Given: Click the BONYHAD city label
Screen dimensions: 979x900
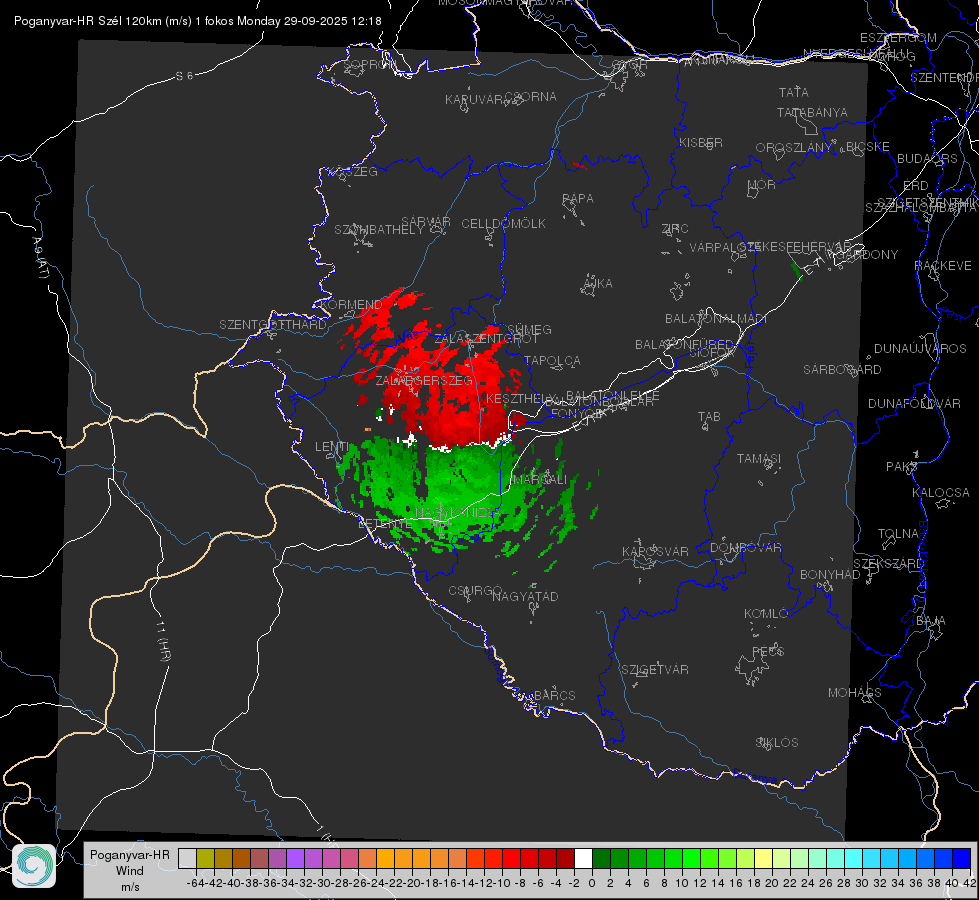Looking at the screenshot, I should [x=830, y=575].
